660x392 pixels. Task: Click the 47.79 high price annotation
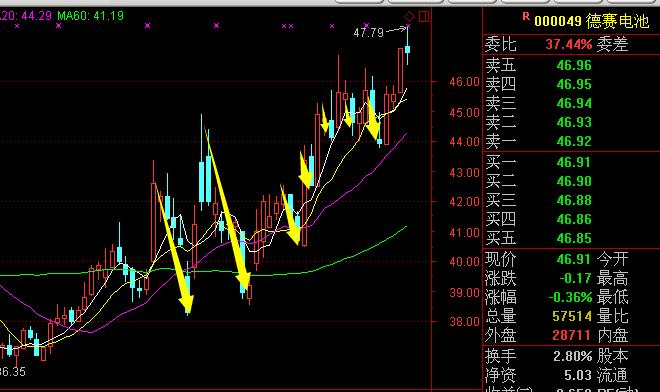(368, 33)
